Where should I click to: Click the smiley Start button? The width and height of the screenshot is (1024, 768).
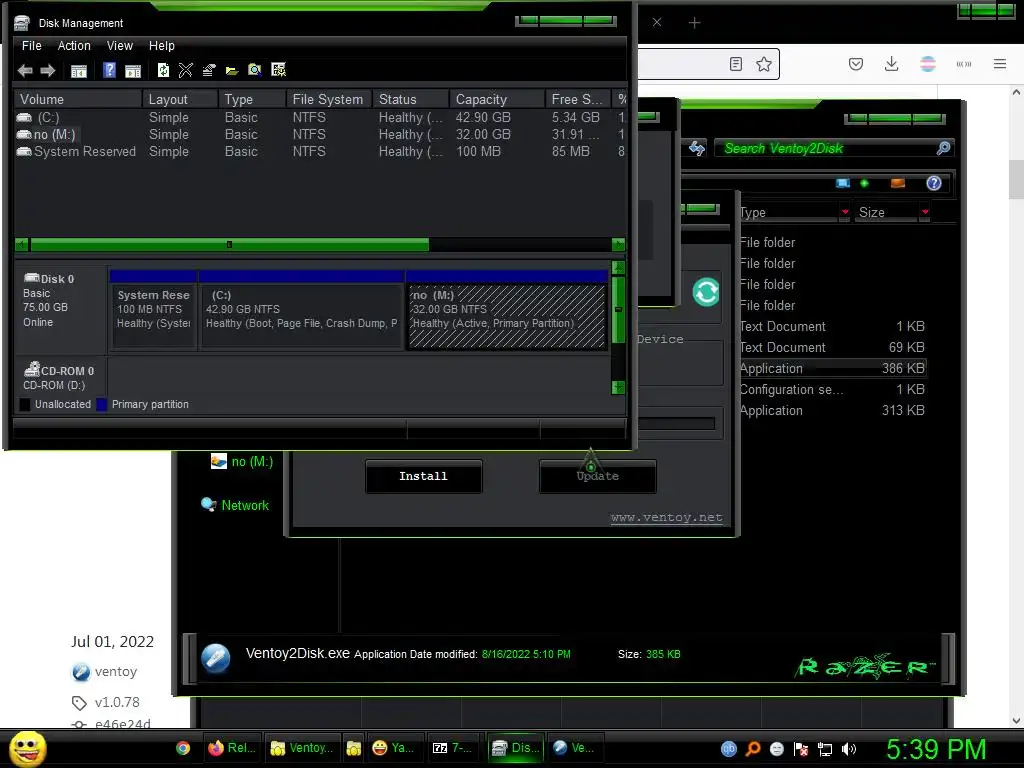point(27,748)
